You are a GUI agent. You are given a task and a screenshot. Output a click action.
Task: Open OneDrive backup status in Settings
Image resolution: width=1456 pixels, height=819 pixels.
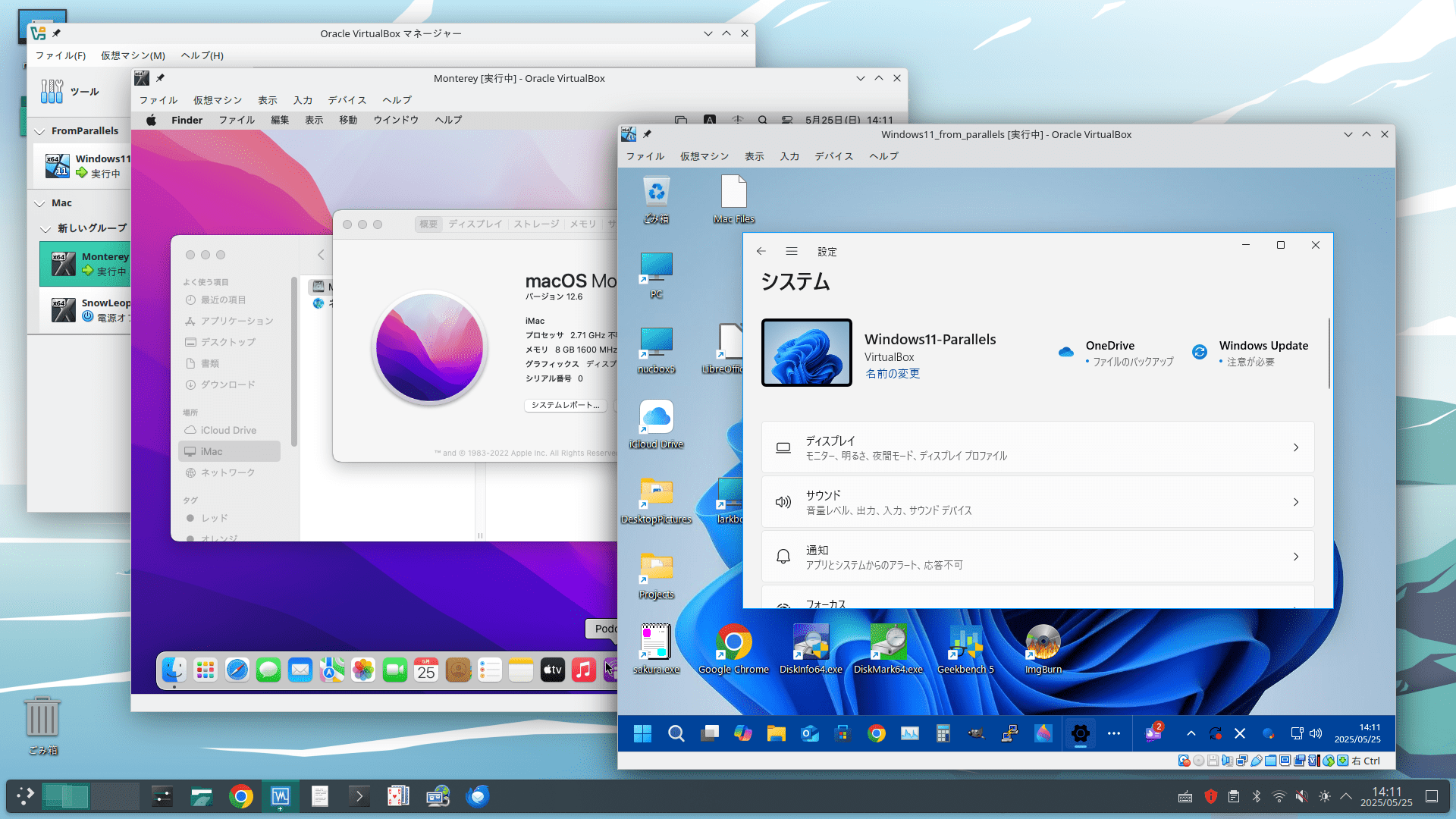click(1116, 353)
